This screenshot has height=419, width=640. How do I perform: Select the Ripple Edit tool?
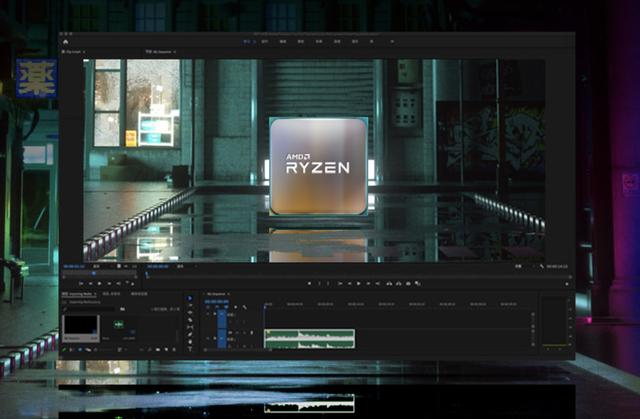point(190,312)
